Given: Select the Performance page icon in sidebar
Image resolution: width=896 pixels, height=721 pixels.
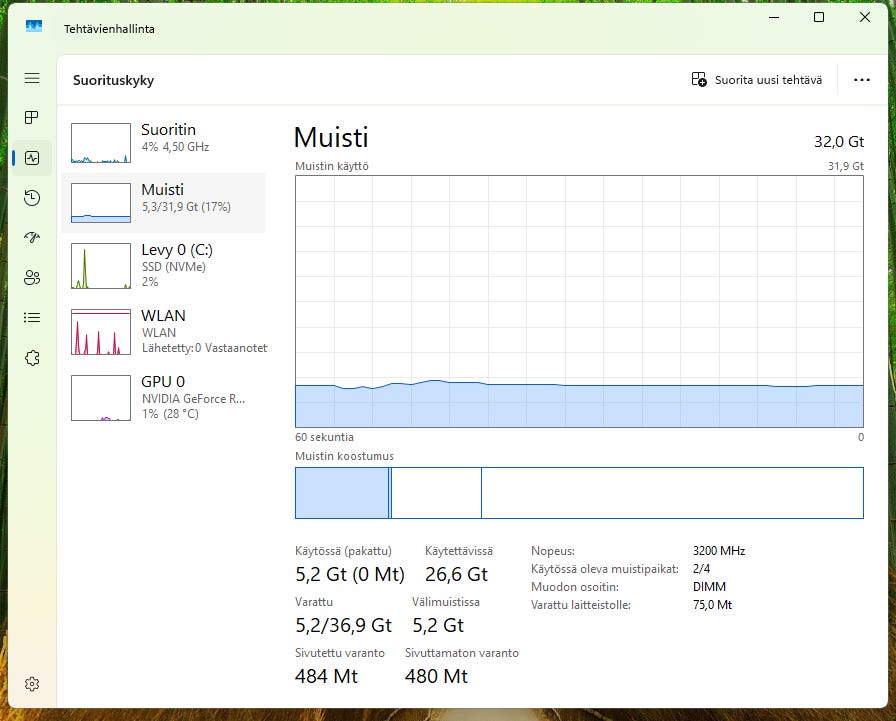Looking at the screenshot, I should [x=32, y=158].
